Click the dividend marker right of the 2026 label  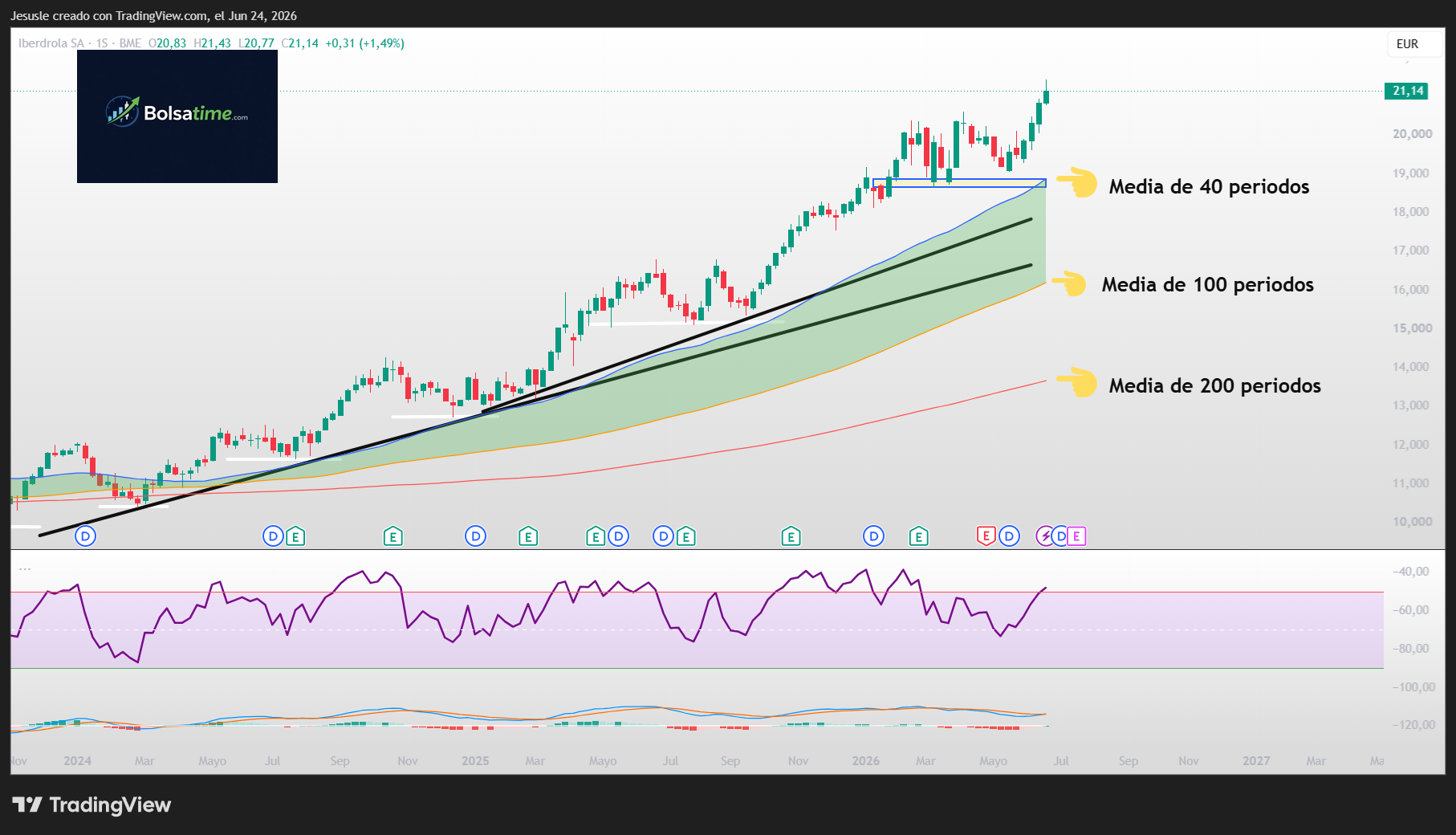(873, 536)
